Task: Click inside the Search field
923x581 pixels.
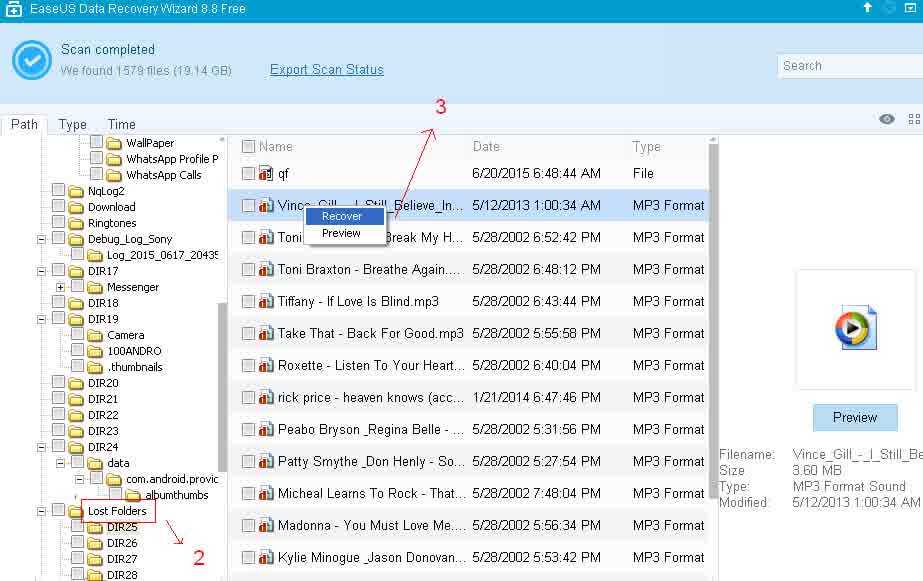Action: point(850,65)
